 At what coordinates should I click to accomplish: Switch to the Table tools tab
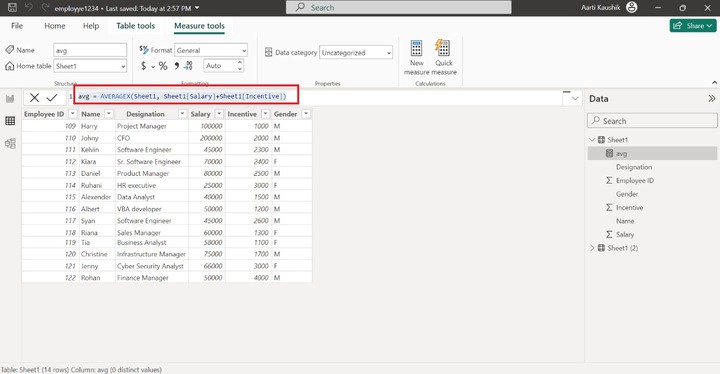[x=135, y=26]
